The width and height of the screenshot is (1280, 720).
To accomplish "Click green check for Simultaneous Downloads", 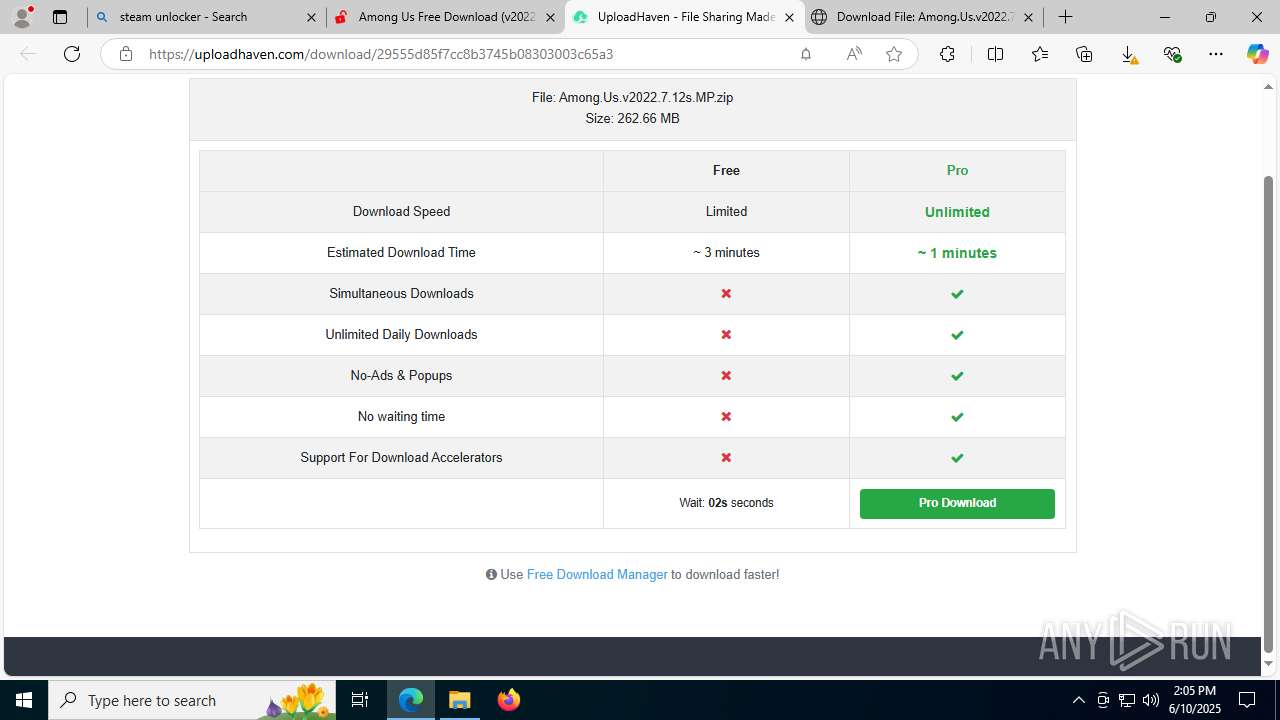I will pyautogui.click(x=957, y=294).
